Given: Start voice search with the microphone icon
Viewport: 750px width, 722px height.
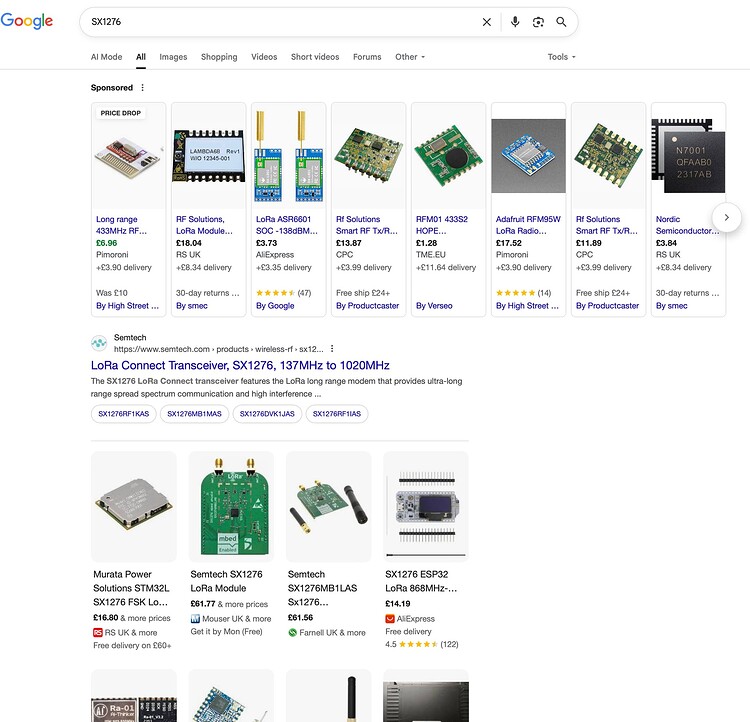Looking at the screenshot, I should click(515, 22).
